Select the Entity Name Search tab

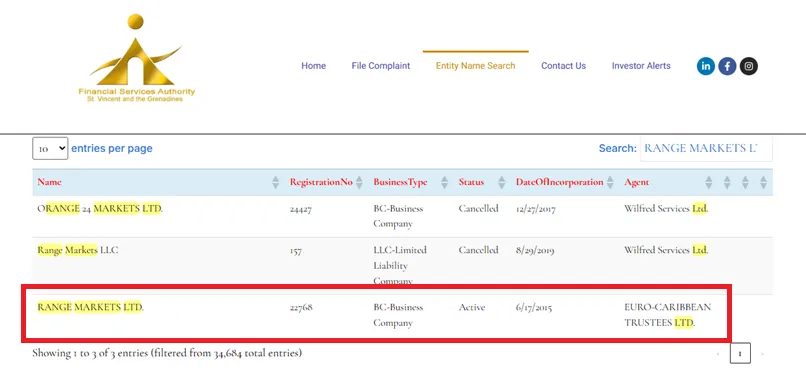(475, 66)
